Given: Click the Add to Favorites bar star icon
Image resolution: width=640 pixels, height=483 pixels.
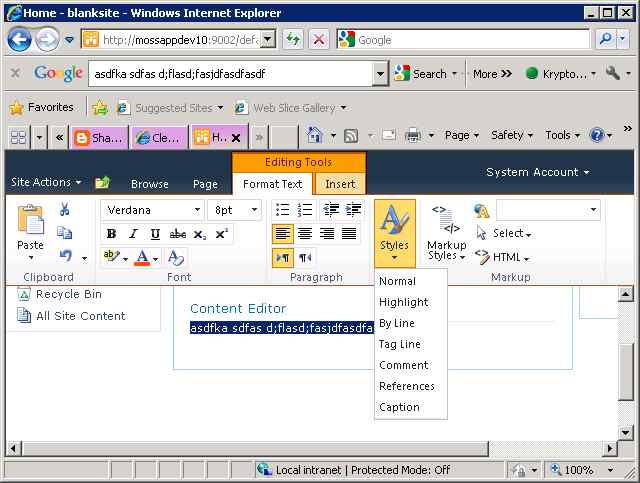Looking at the screenshot, I should [x=100, y=108].
